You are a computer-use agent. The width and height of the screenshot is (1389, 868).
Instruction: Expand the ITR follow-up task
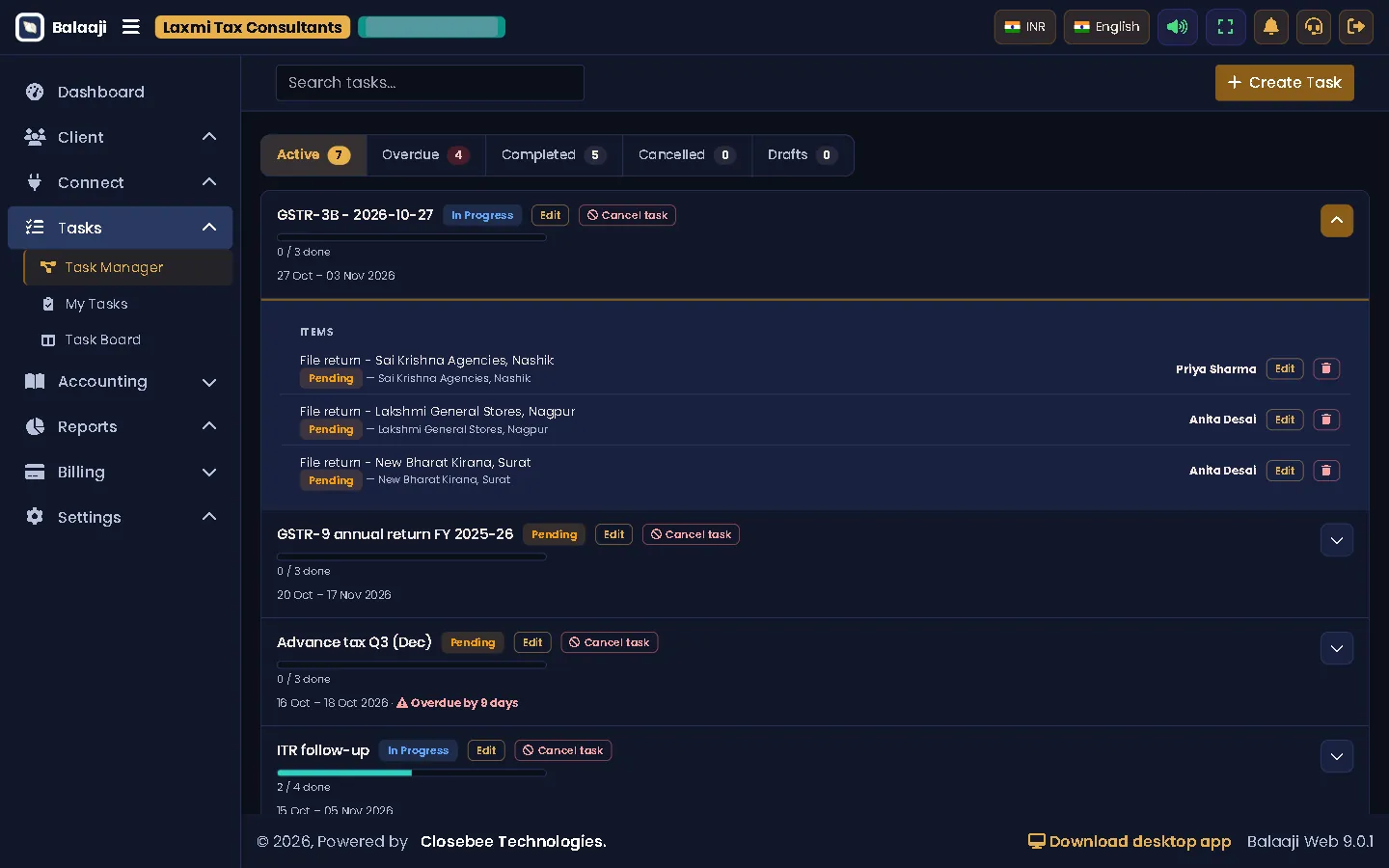tap(1337, 756)
